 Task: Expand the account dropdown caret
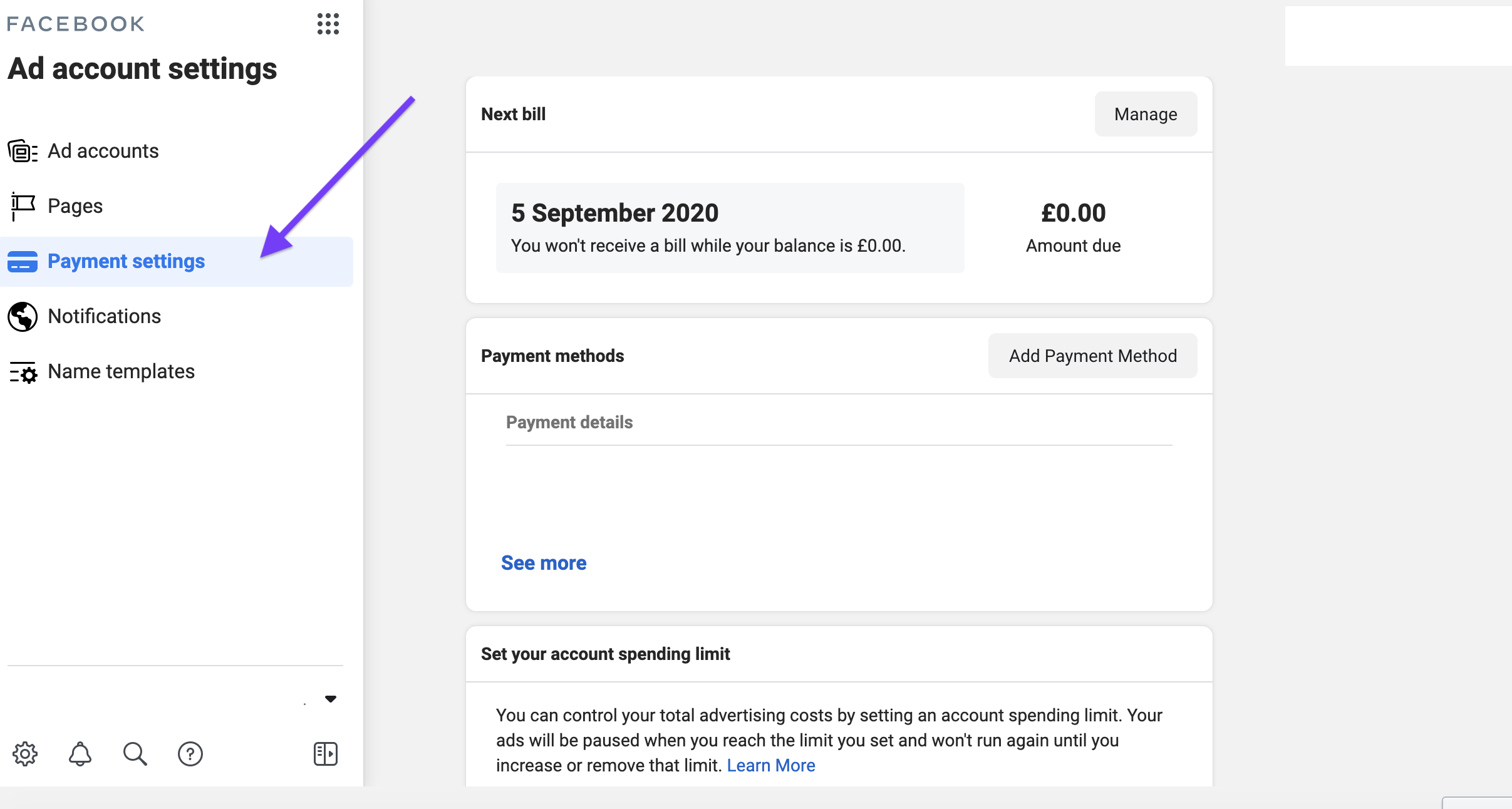[331, 699]
